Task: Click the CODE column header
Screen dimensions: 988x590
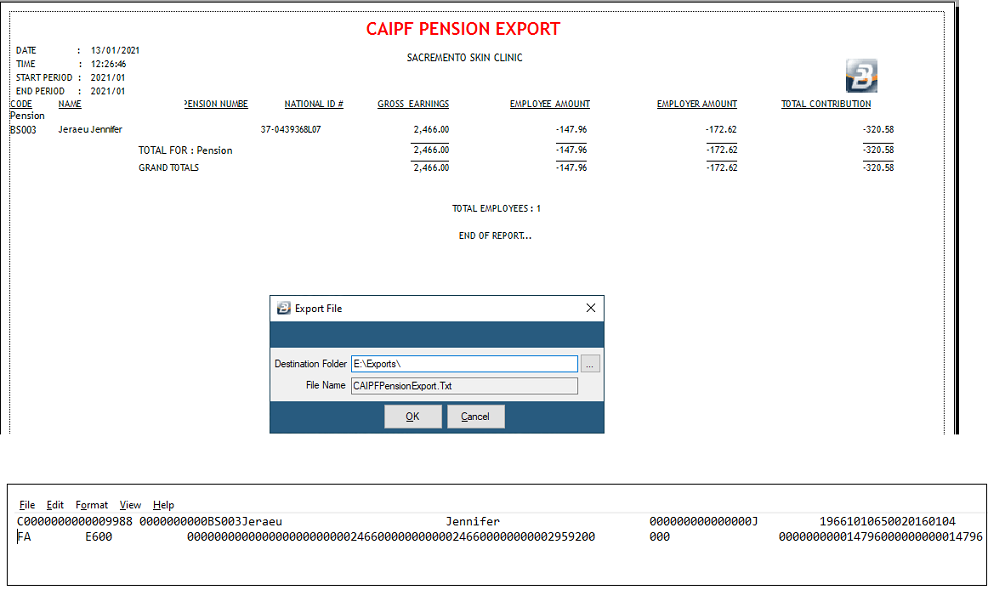Action: pyautogui.click(x=21, y=104)
